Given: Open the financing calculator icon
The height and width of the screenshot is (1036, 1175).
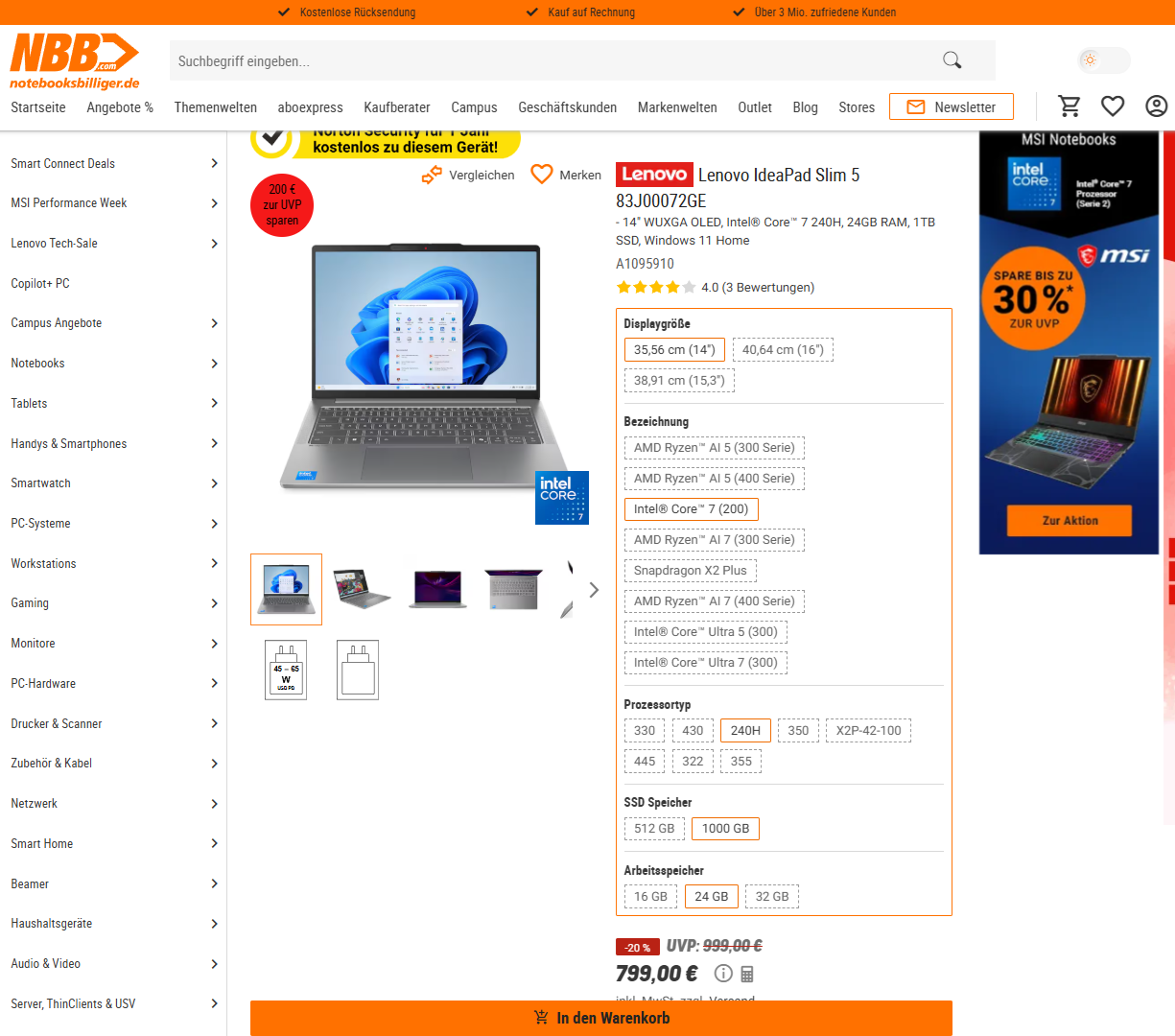Looking at the screenshot, I should 747,974.
